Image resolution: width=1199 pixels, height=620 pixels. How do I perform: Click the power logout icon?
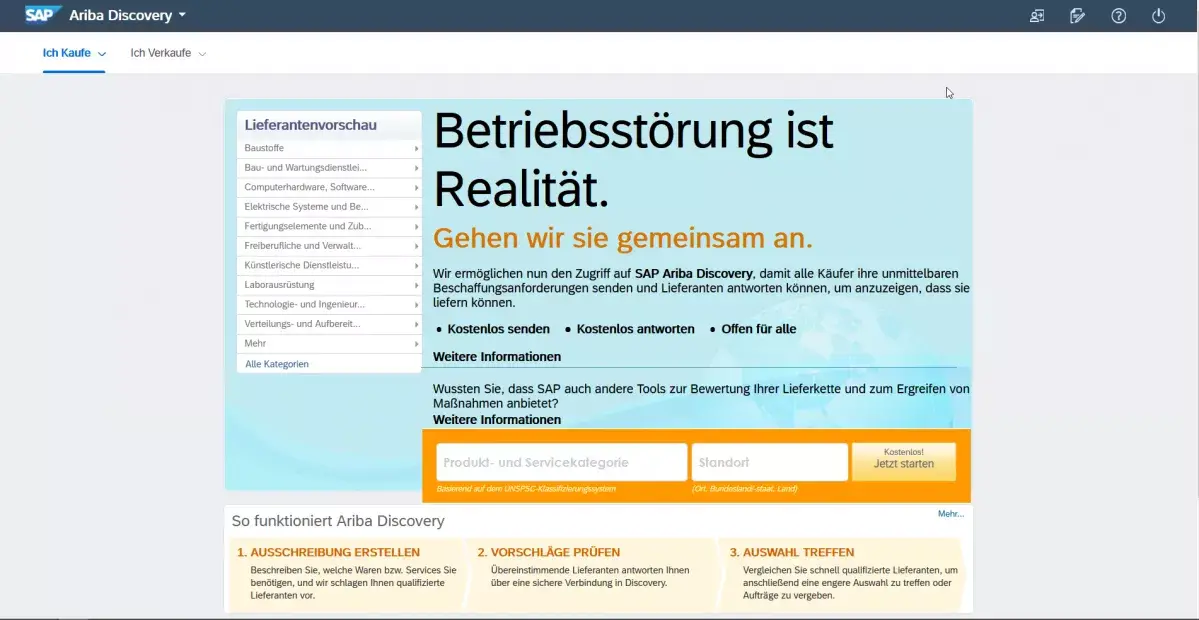pos(1158,15)
